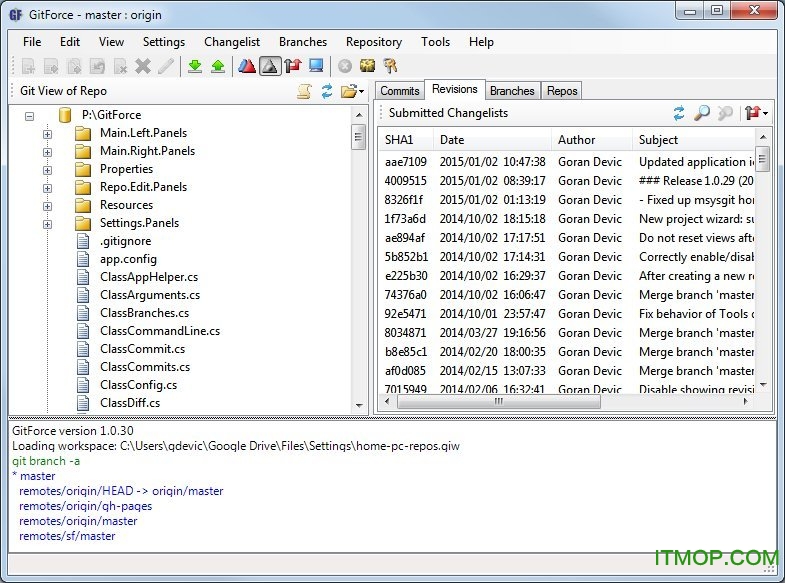Select the Revisions tab
The width and height of the screenshot is (785, 583).
455,89
